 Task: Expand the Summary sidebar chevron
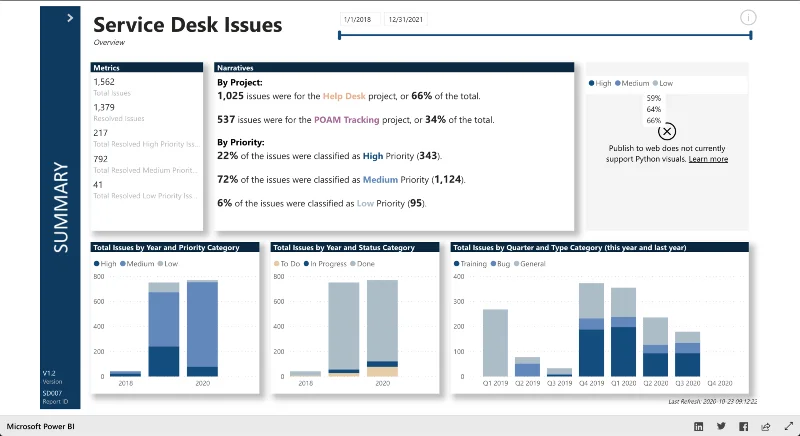coord(70,18)
